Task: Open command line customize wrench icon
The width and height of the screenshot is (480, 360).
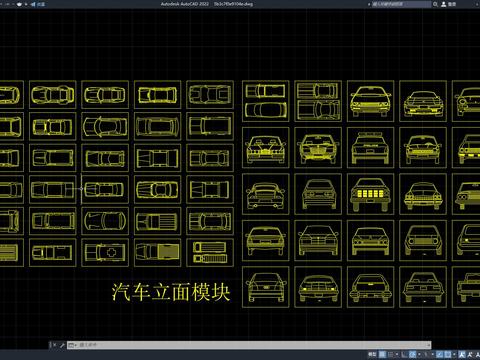Action: 62,345
